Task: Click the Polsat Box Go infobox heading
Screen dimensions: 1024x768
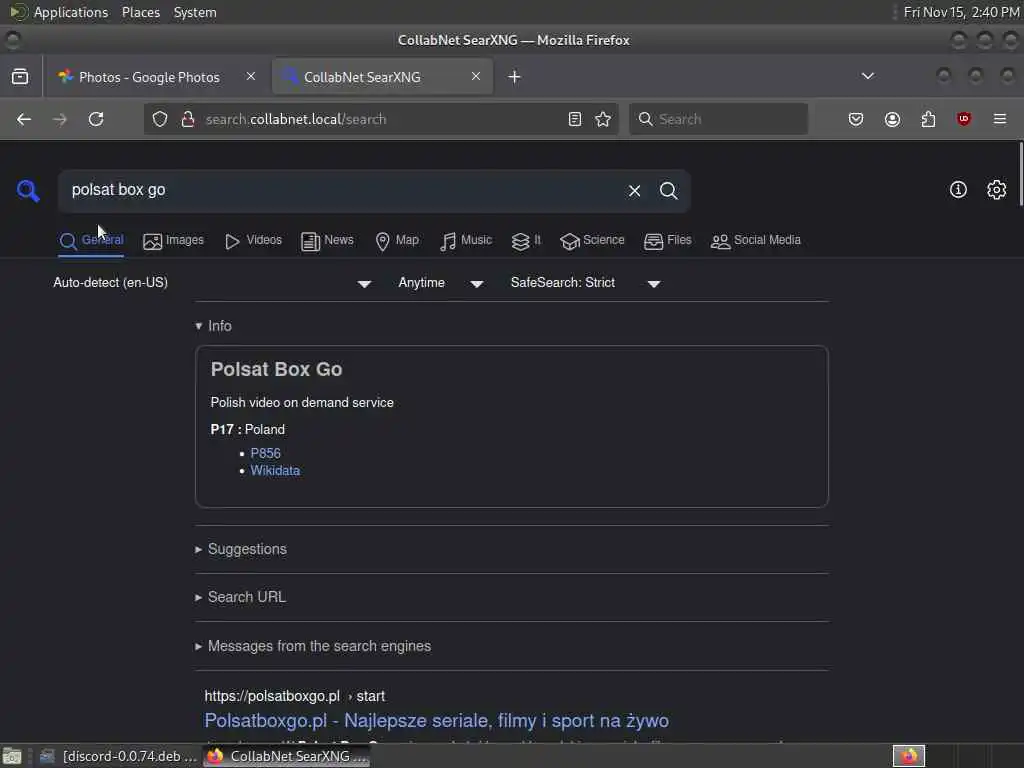Action: pos(276,370)
